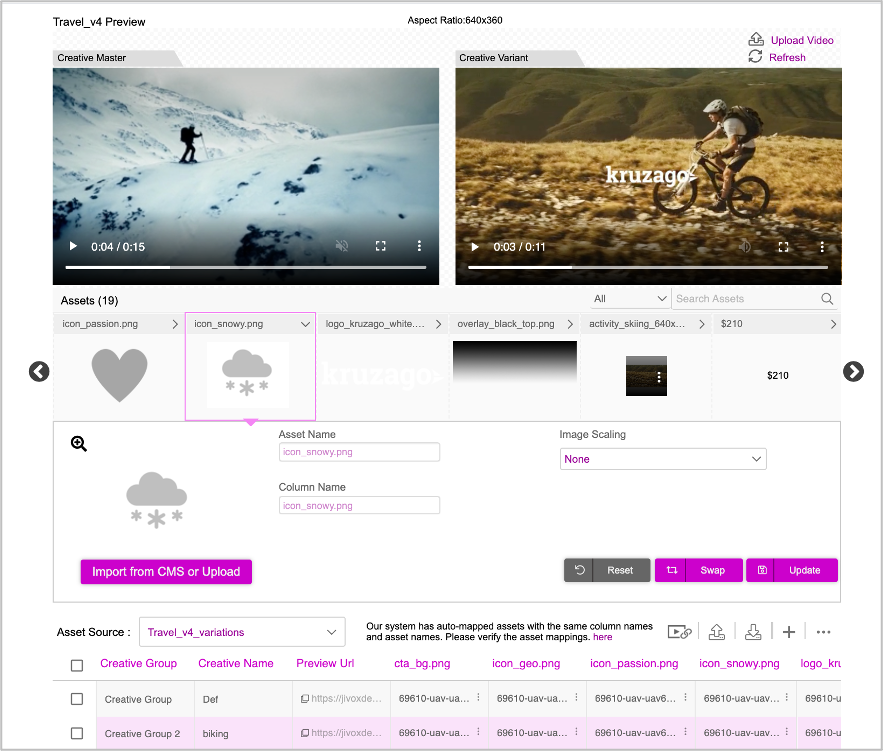Click the icon_geo.png column header

coord(525,663)
